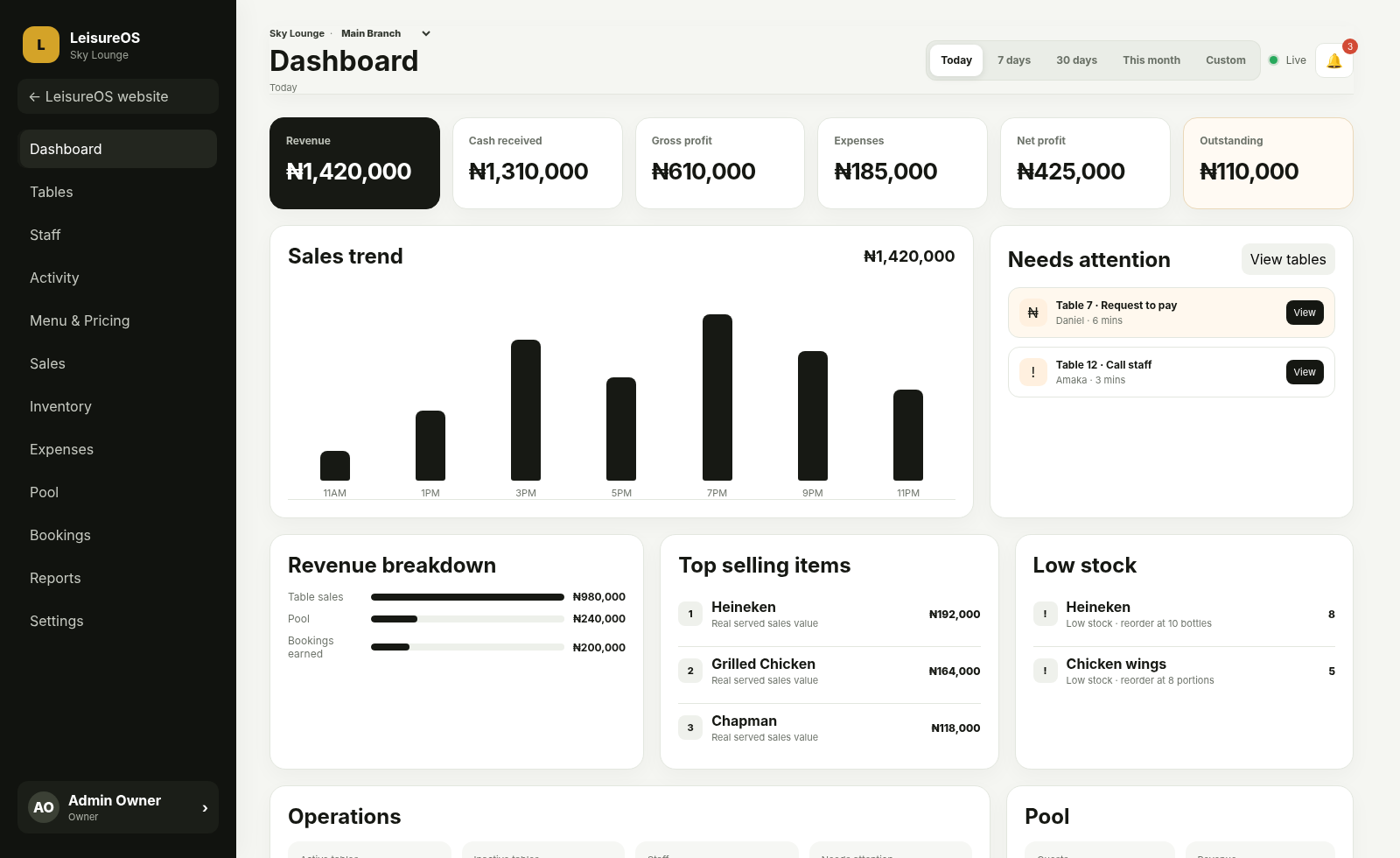The width and height of the screenshot is (1400, 858).
Task: Expand the Admin Owner profile chevron
Action: point(205,808)
